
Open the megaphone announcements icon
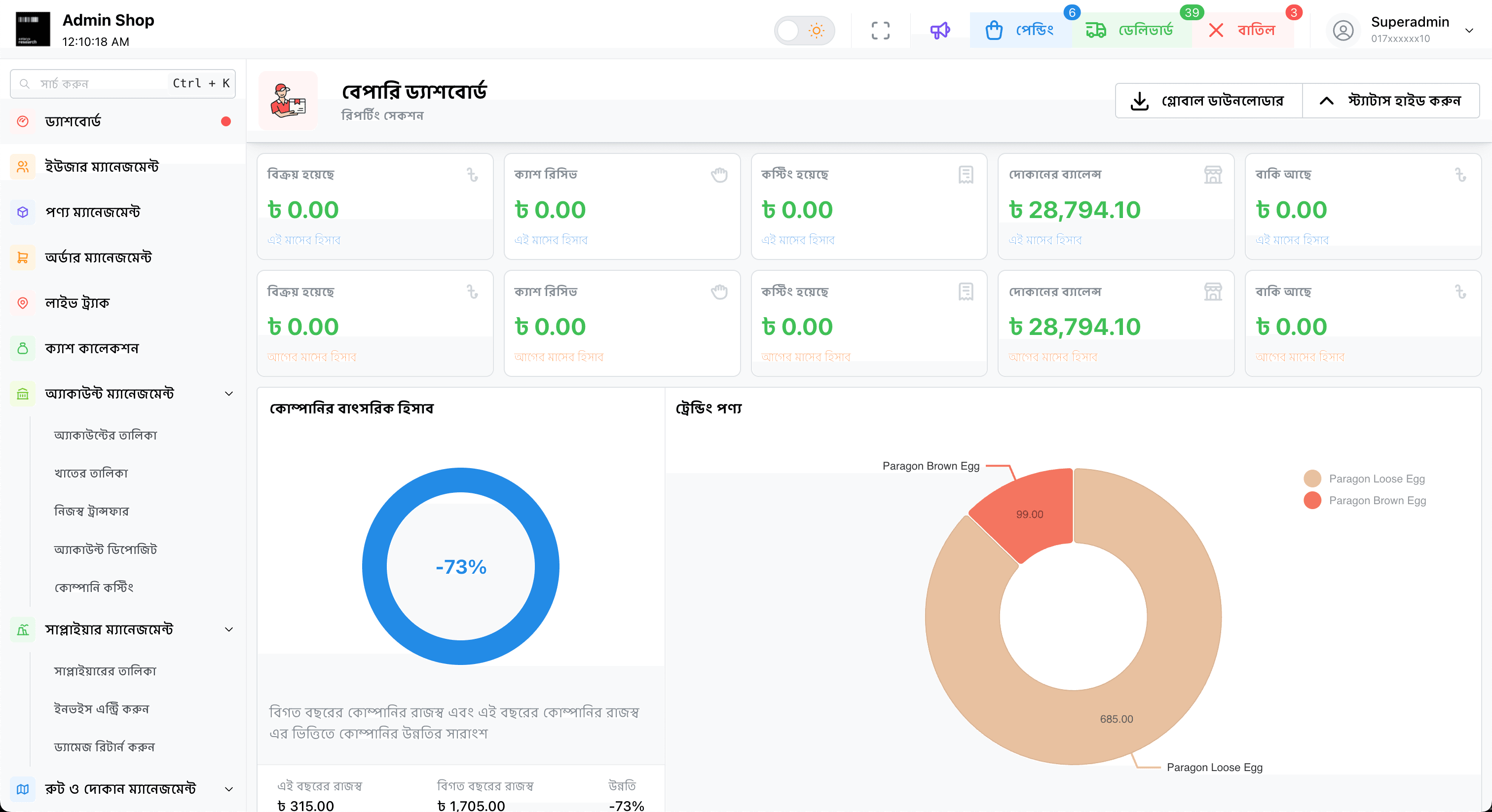[939, 30]
